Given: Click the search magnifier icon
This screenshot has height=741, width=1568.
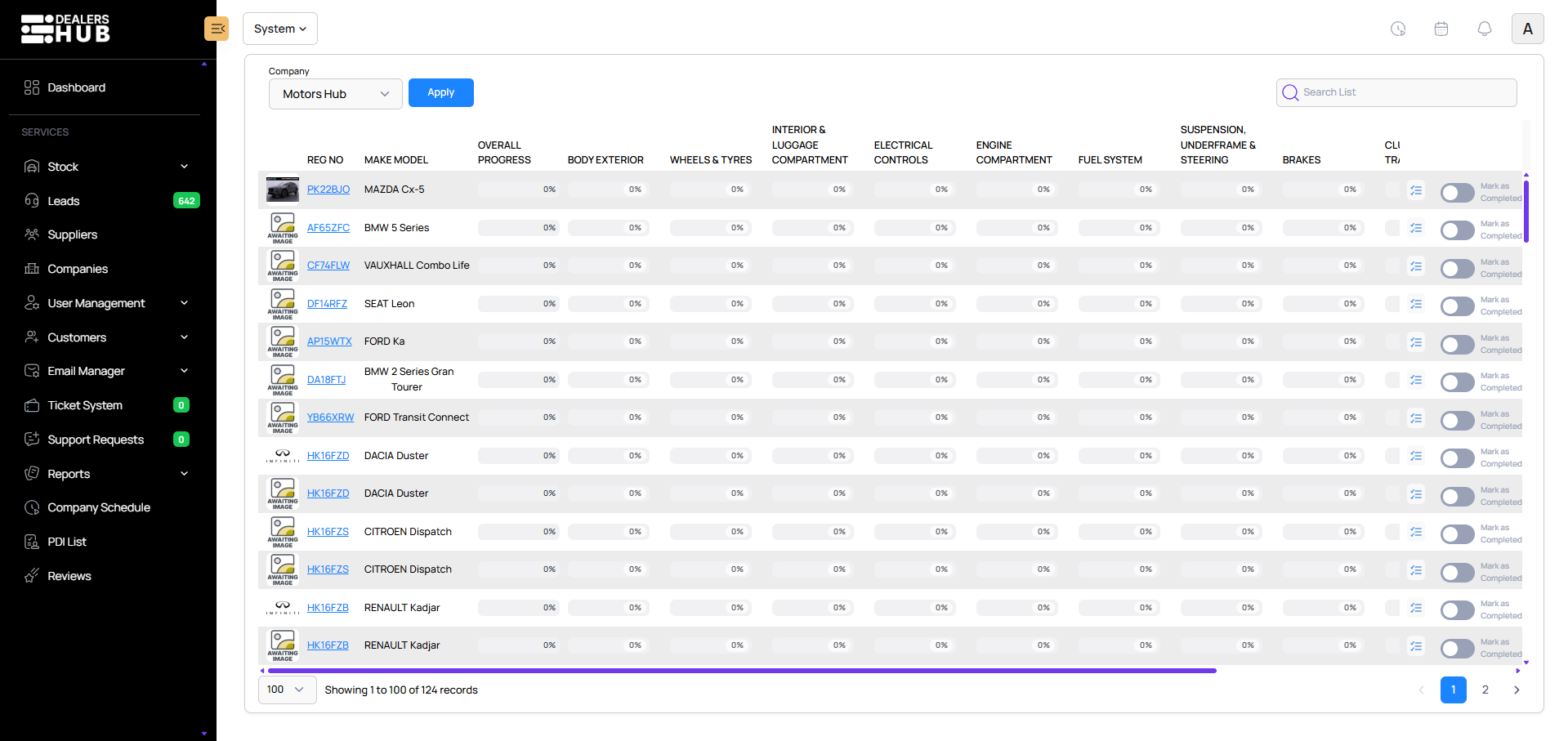Looking at the screenshot, I should coord(1290,92).
